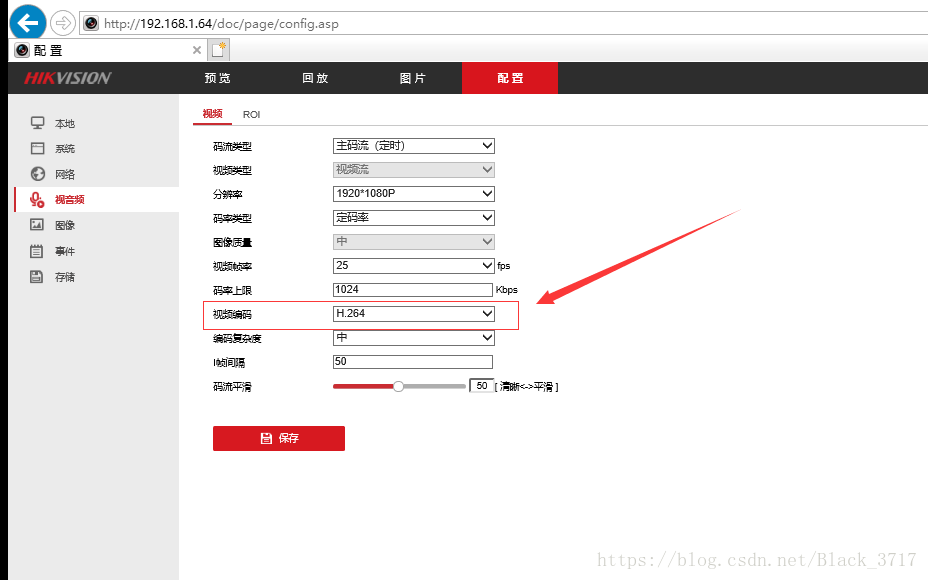Click the I帧间隔 input field
The image size is (928, 580).
(413, 362)
